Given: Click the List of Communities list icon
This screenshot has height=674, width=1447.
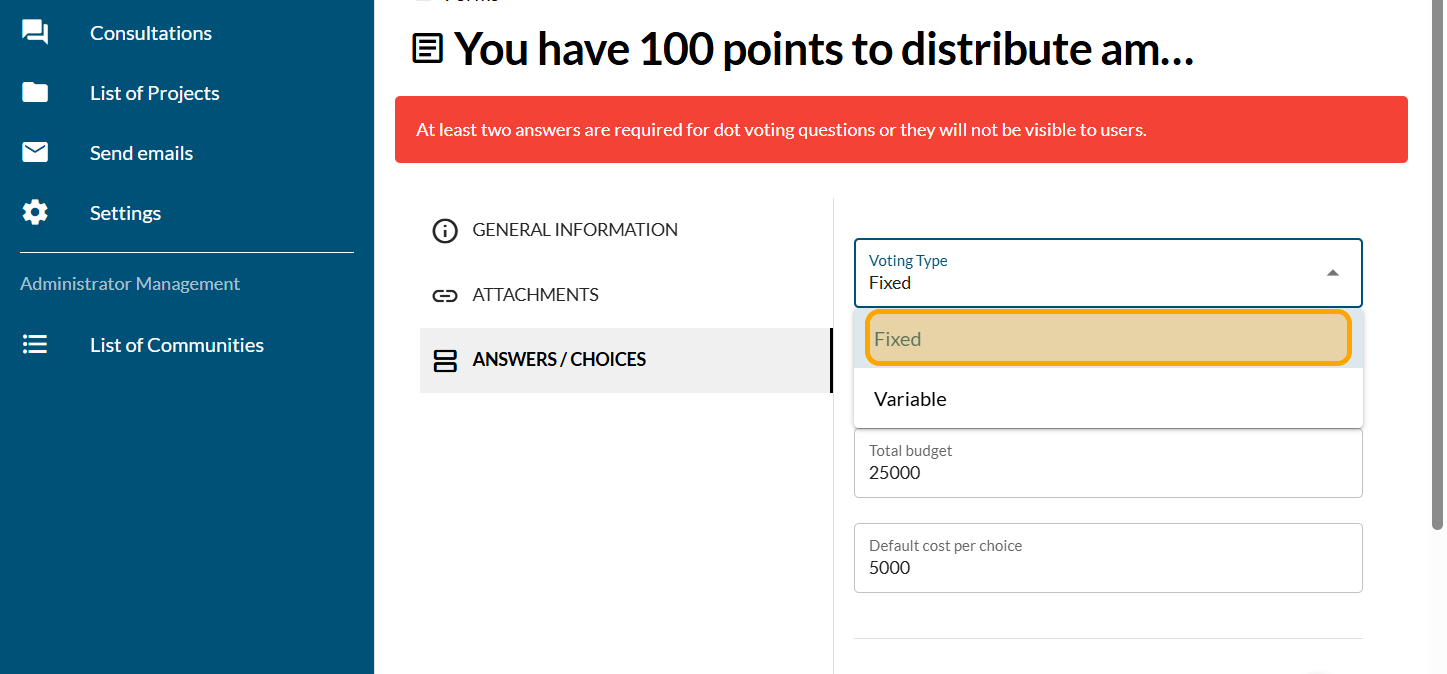Looking at the screenshot, I should click(x=35, y=345).
